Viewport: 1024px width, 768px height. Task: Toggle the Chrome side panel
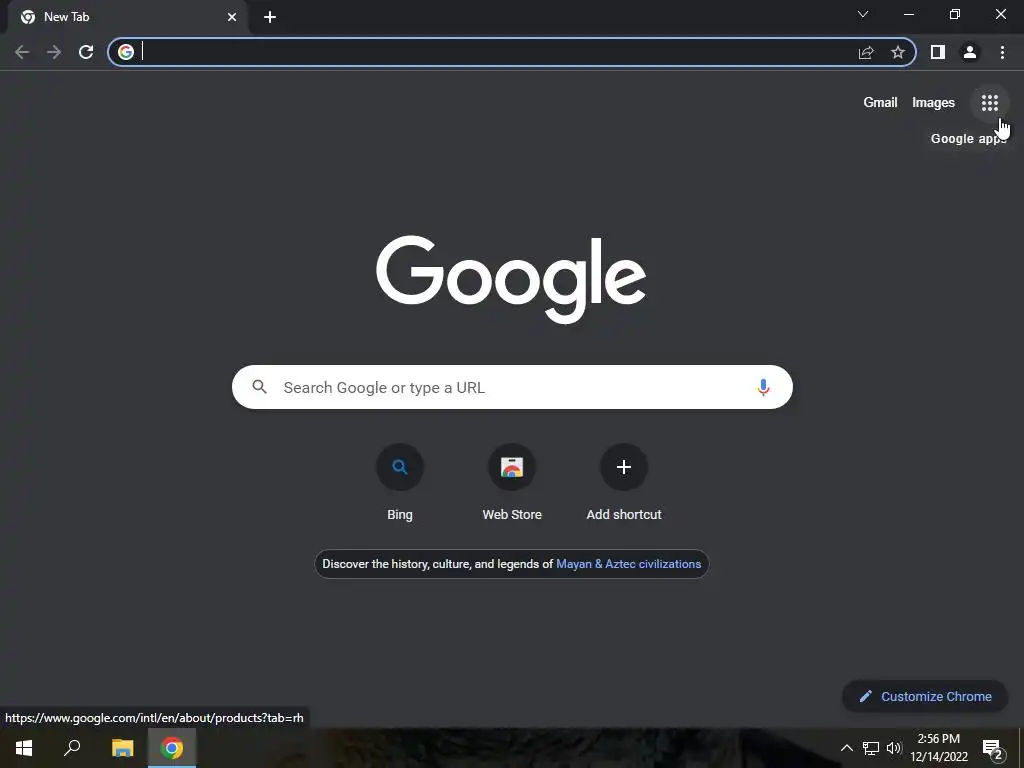(938, 52)
